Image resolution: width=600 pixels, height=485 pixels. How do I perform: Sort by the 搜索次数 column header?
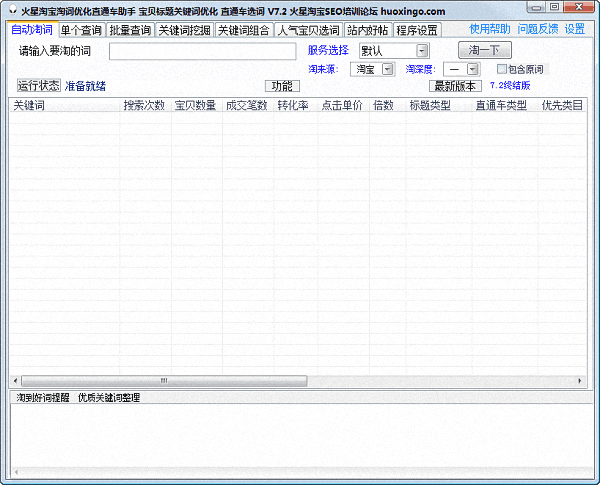(144, 105)
